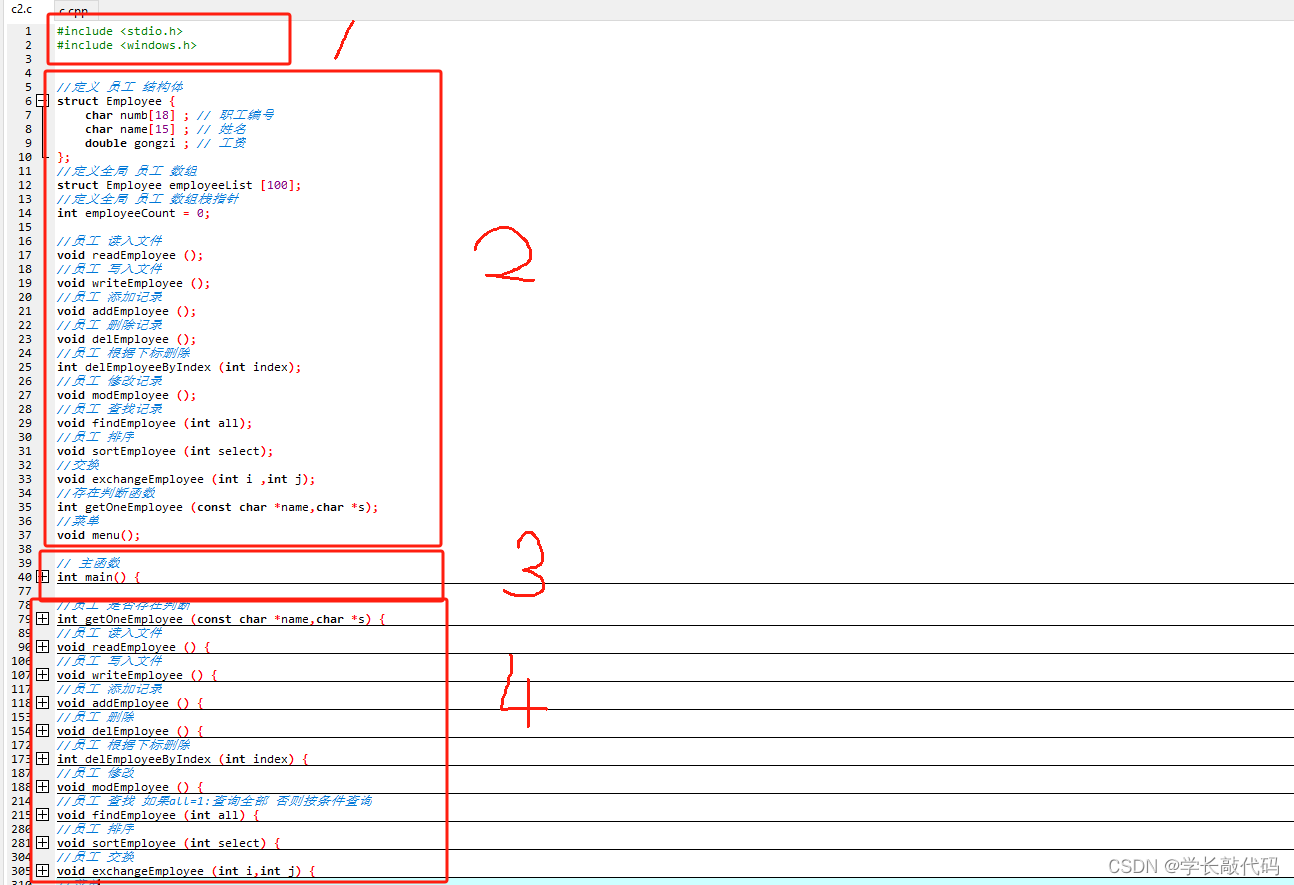This screenshot has width=1294, height=885.
Task: Expand the folded writeEmployee function body
Action: pos(42,675)
